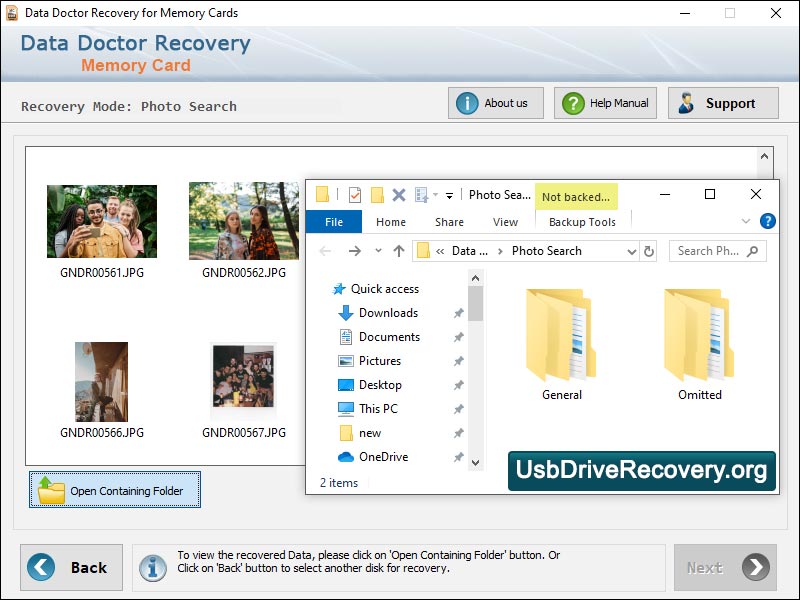Image resolution: width=800 pixels, height=600 pixels.
Task: Unpin Desktop from Quick access
Action: coord(458,385)
